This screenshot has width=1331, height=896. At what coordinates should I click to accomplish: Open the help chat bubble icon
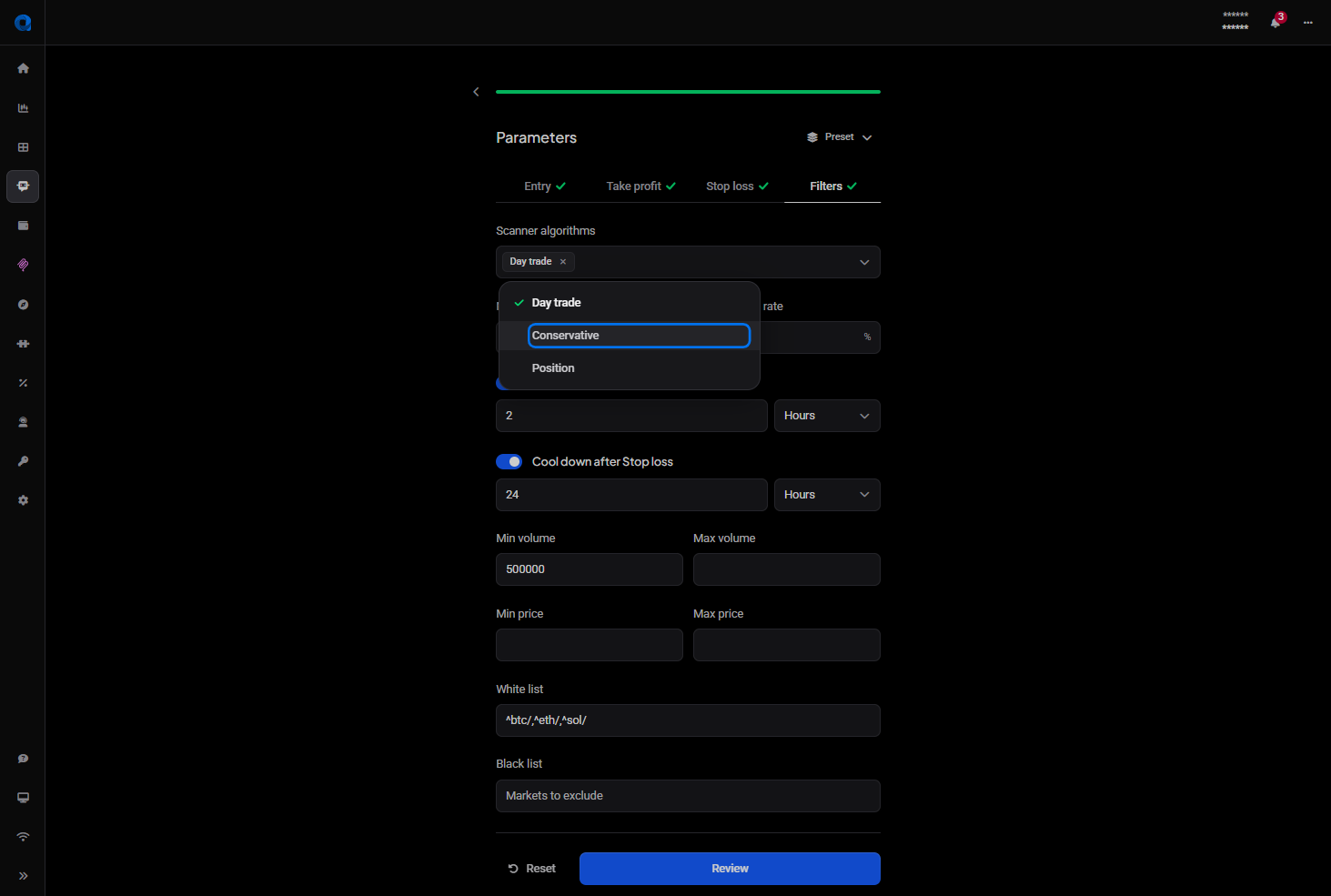[23, 759]
